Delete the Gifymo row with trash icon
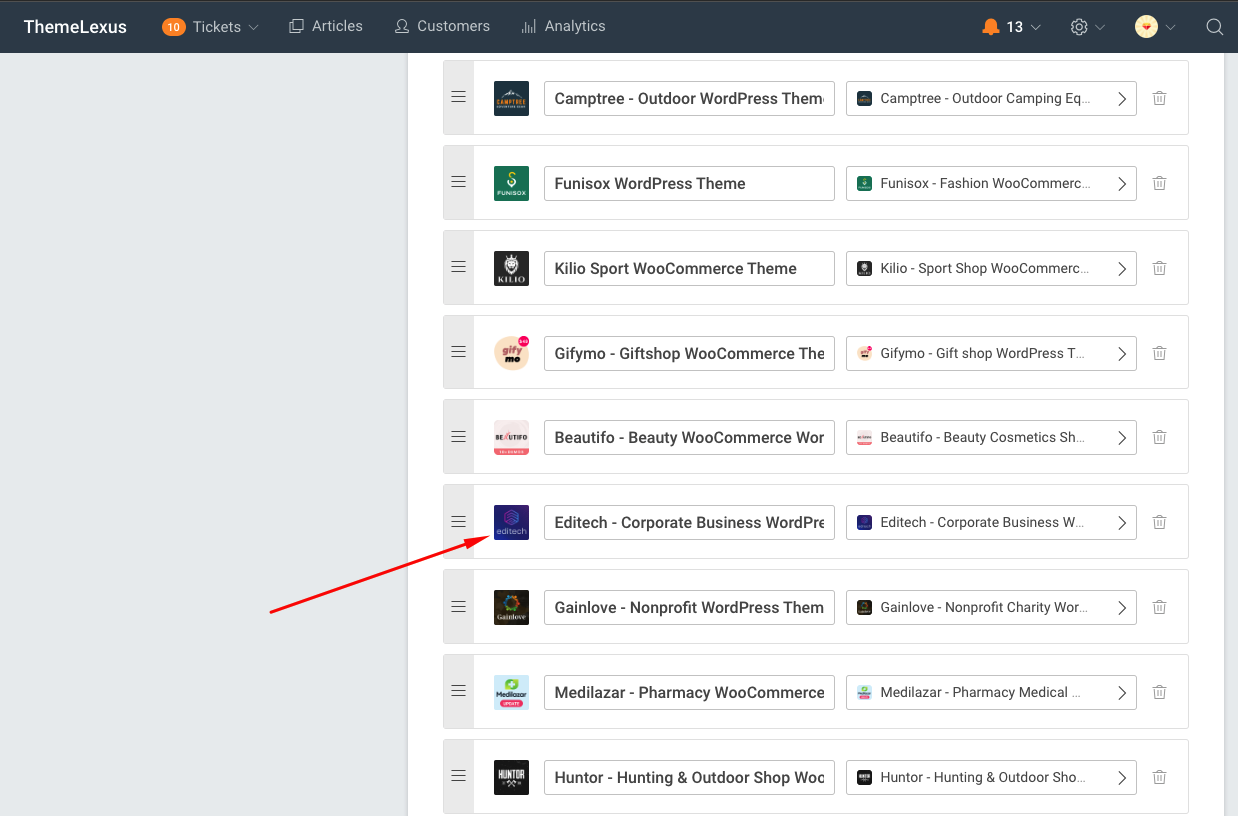Viewport: 1238px width, 816px height. pyautogui.click(x=1159, y=353)
